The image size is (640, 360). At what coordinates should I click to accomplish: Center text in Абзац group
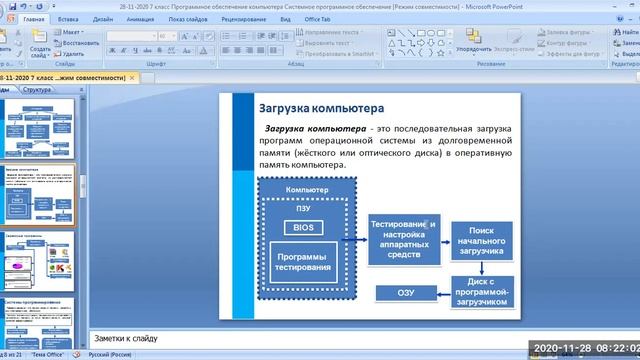click(x=238, y=51)
